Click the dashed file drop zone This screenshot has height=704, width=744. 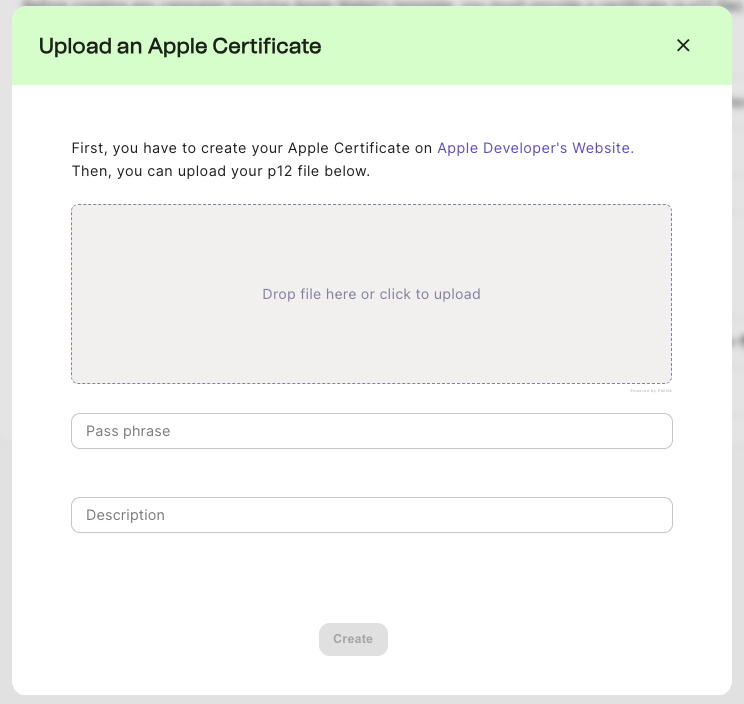coord(371,250)
